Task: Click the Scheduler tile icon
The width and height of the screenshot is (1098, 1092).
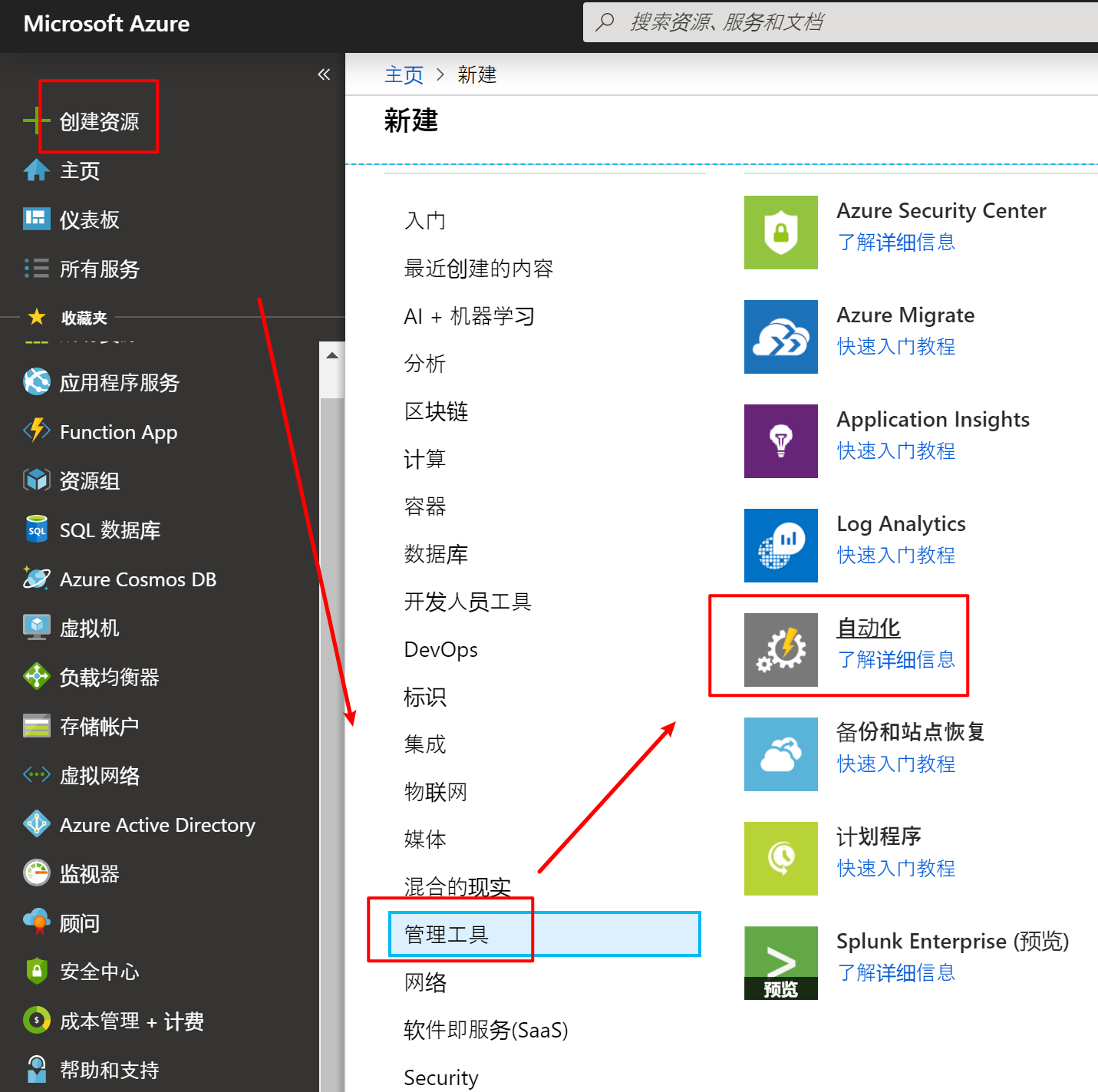Action: click(781, 859)
